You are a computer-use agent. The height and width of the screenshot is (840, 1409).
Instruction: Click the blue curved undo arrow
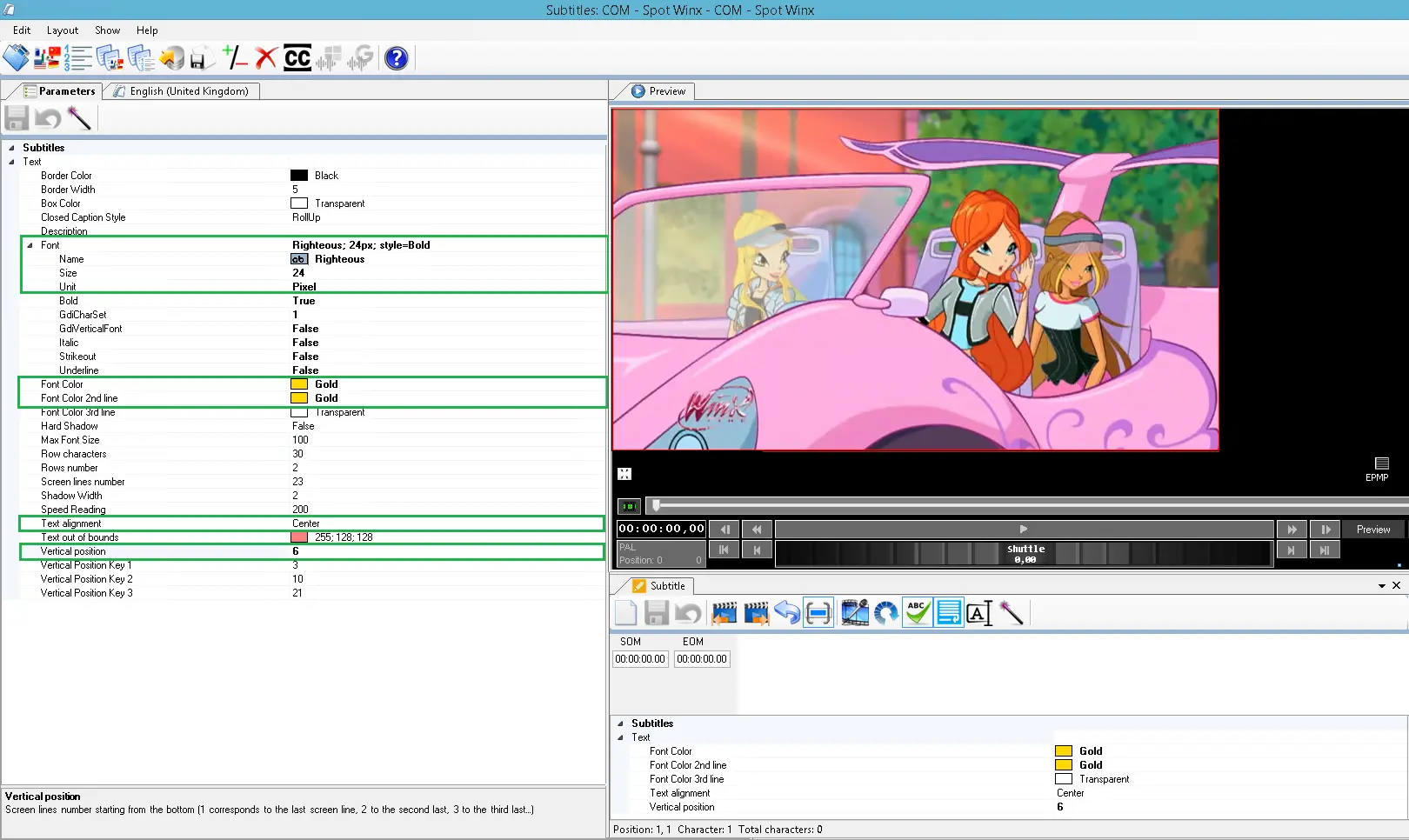[x=786, y=613]
